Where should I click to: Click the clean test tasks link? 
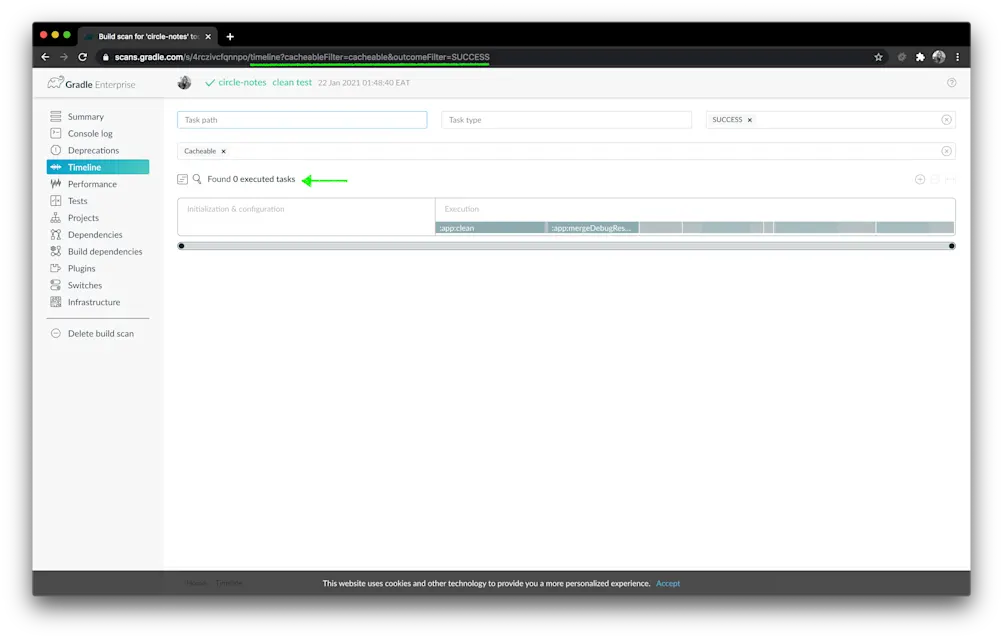[x=292, y=83]
